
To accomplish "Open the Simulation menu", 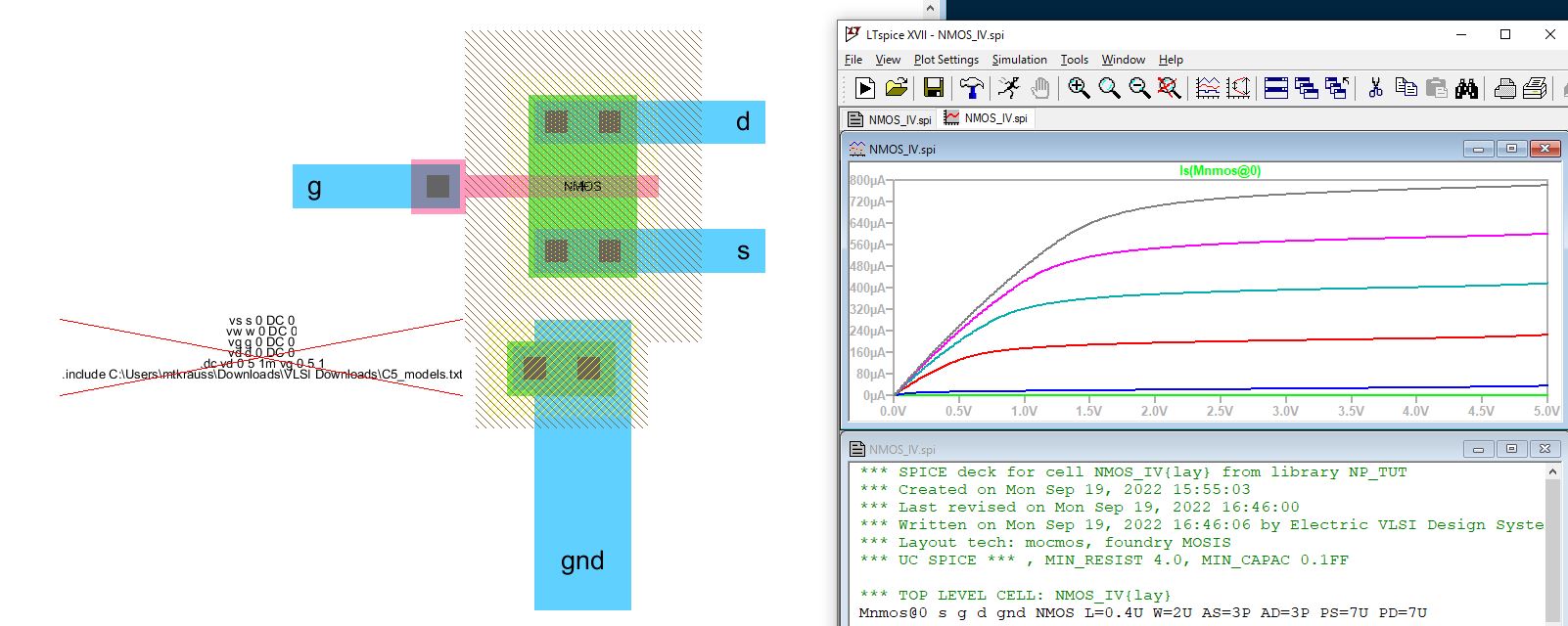I will (x=1019, y=60).
